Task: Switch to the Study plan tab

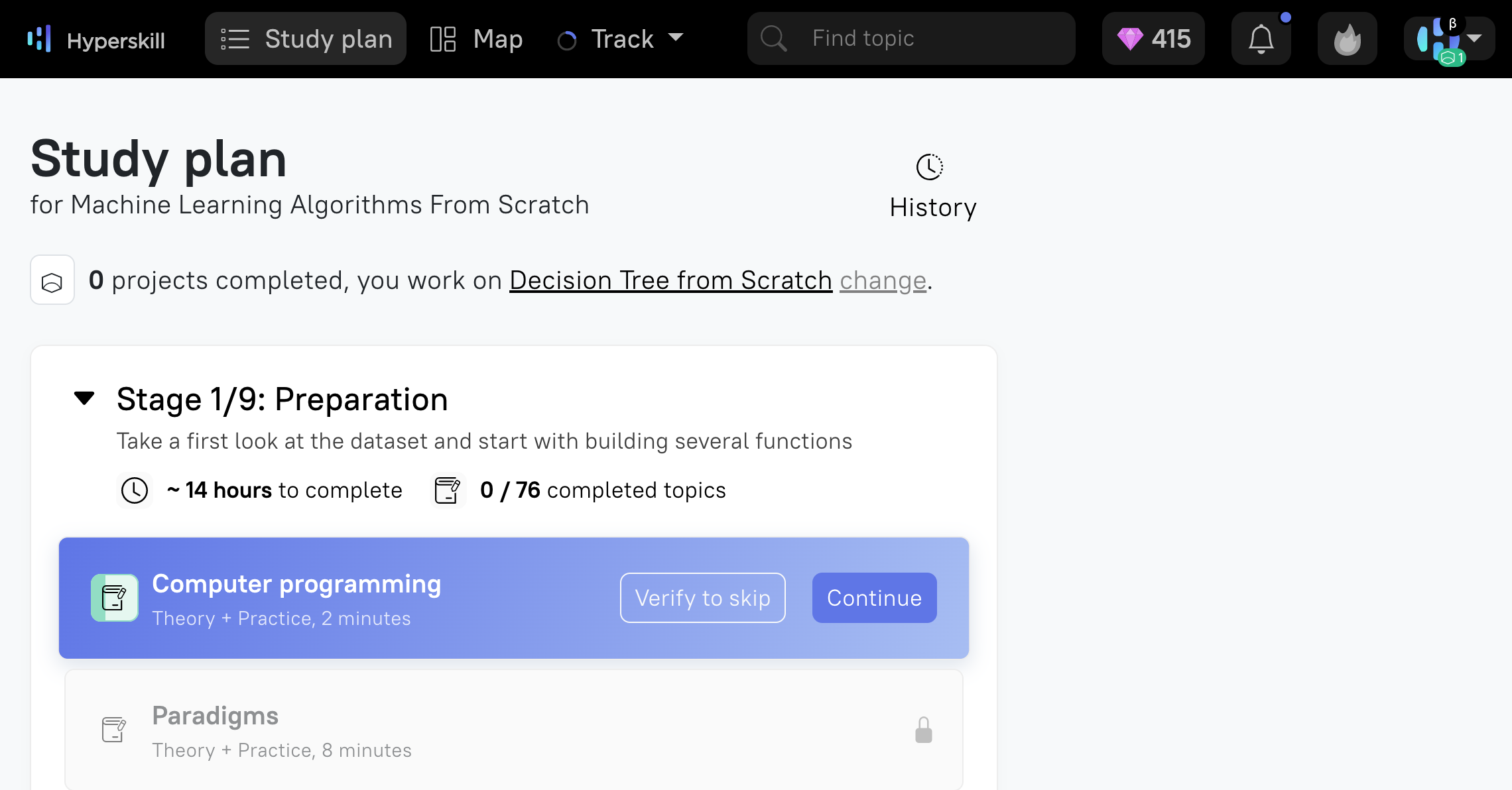Action: click(306, 39)
